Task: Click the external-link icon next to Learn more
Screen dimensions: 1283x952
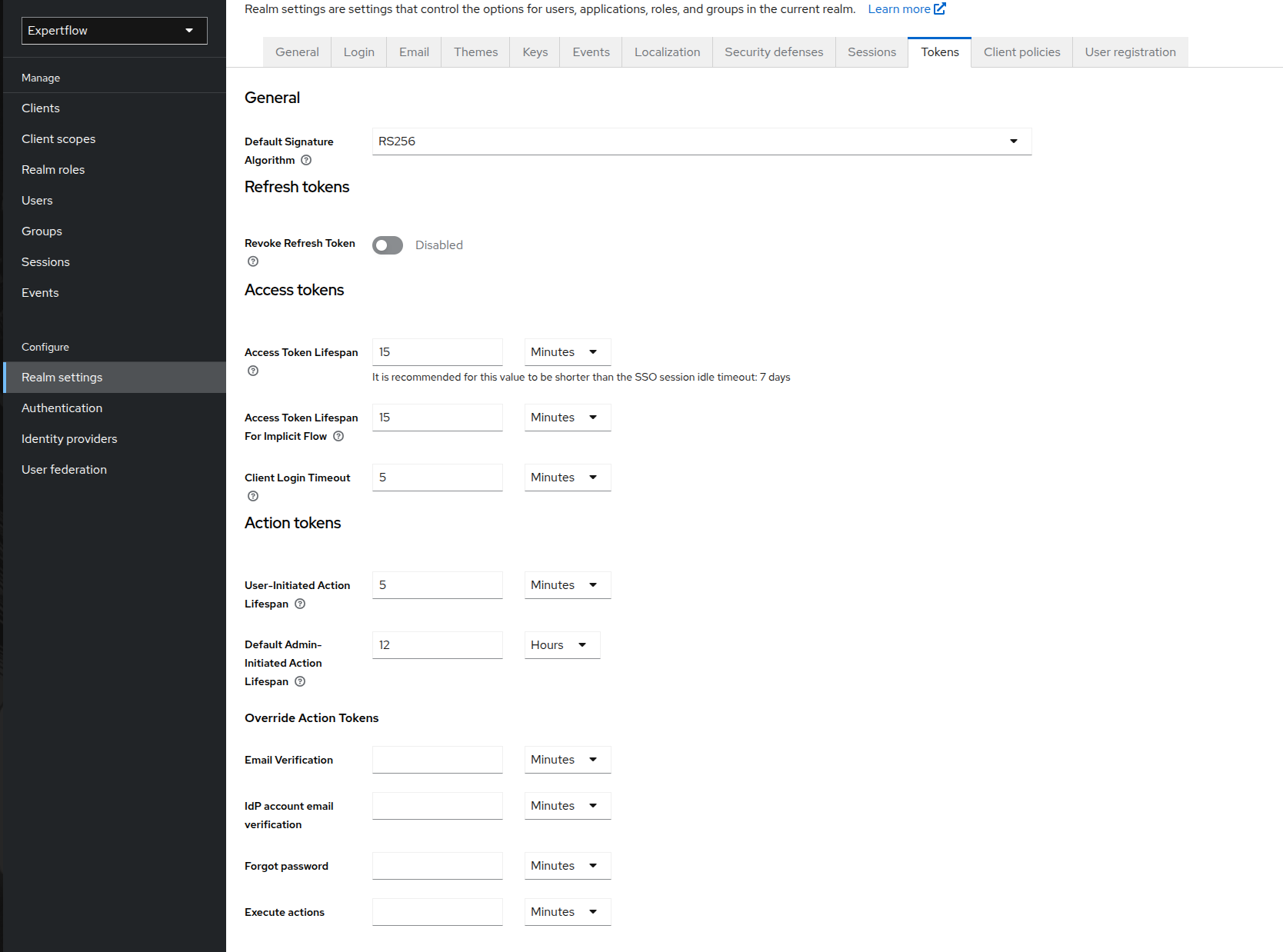Action: coord(940,8)
